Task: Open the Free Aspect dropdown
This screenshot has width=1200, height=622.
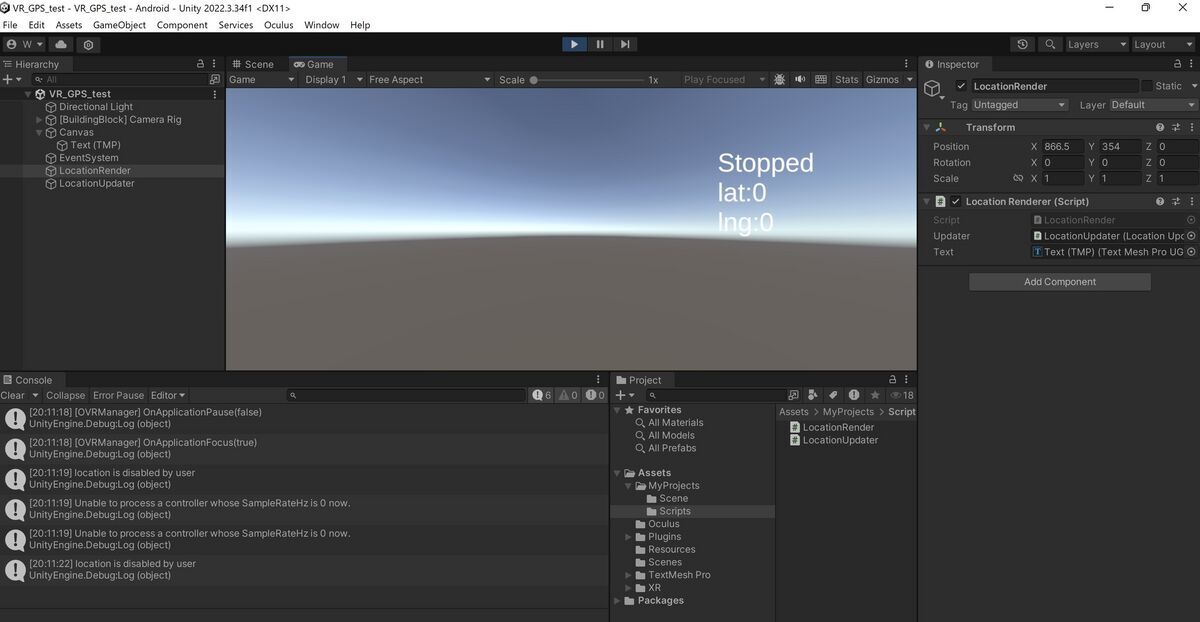Action: pyautogui.click(x=429, y=79)
